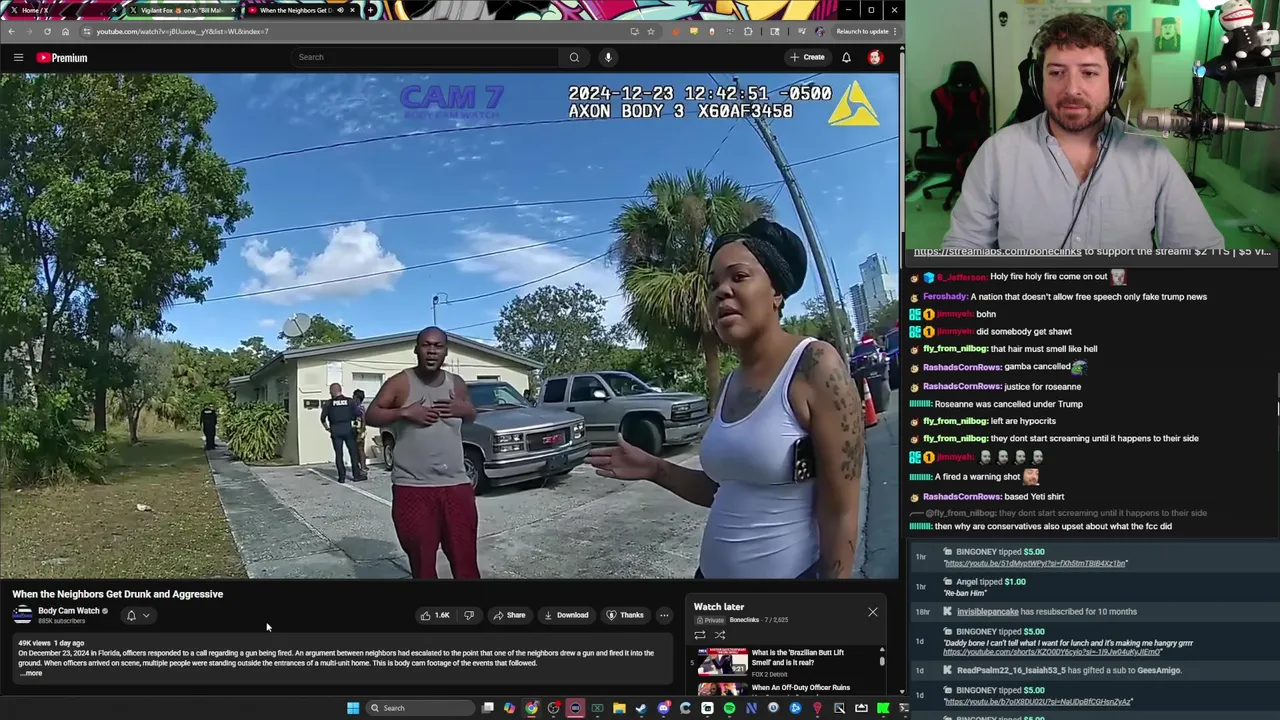Toggle shuffle playlist icon
Screen dimensions: 1280x720
(x=720, y=635)
